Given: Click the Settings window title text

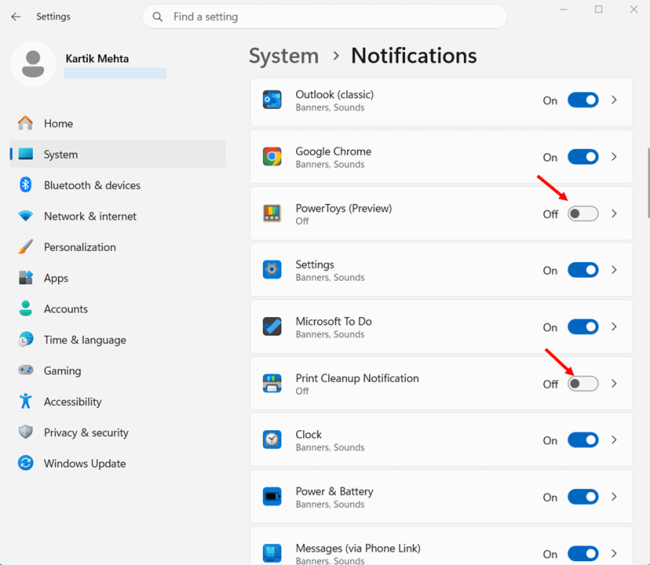Looking at the screenshot, I should (53, 17).
